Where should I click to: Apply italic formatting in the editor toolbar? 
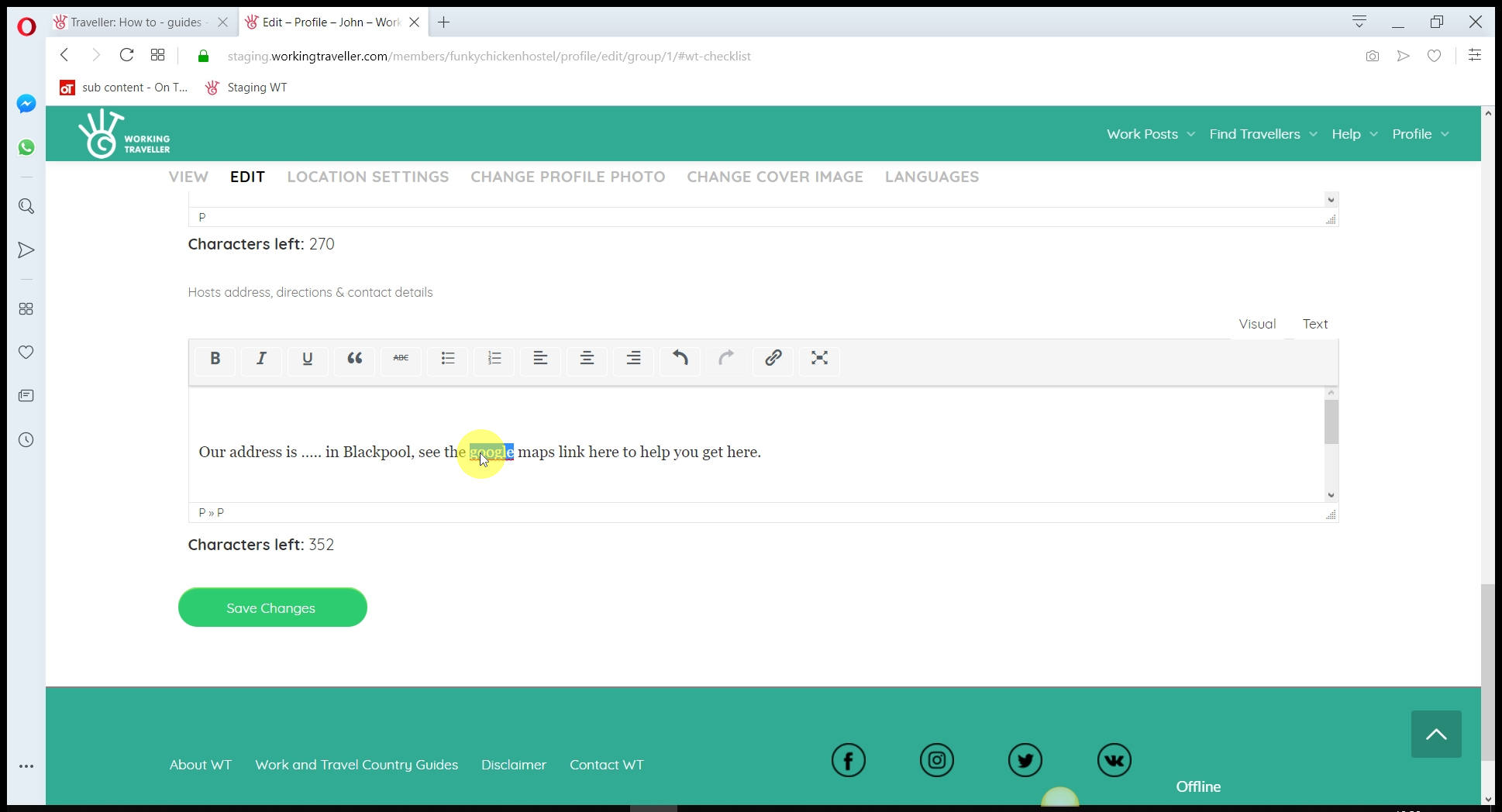click(261, 359)
